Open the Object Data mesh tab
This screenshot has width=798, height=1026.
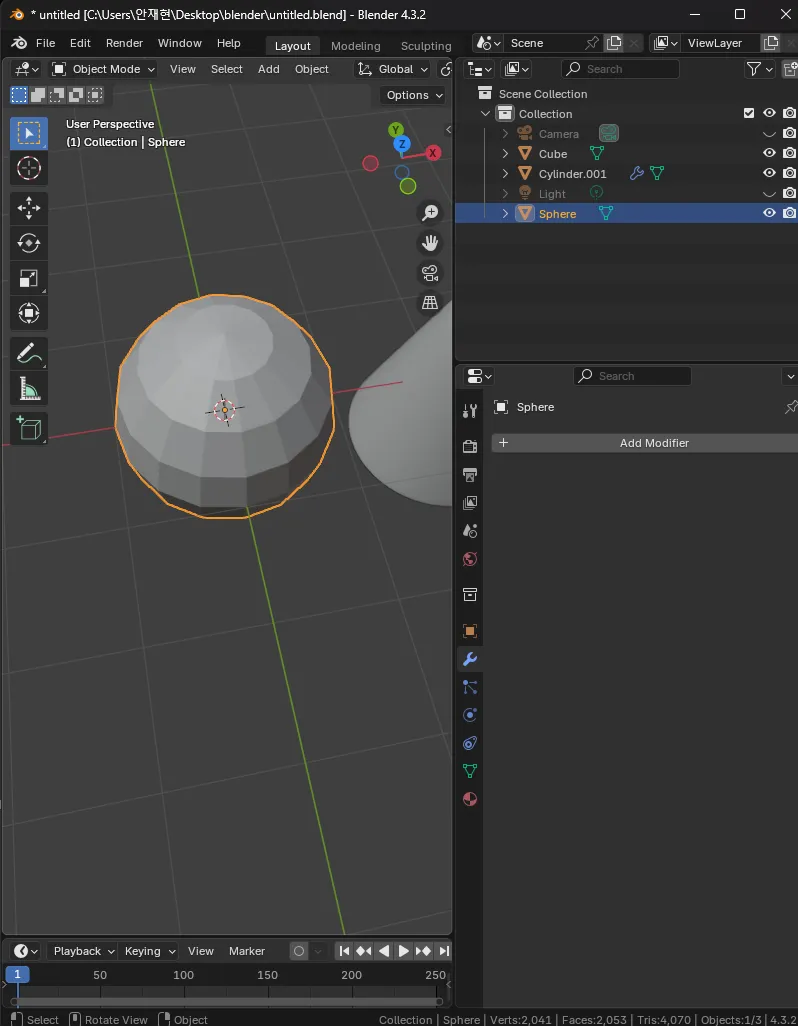click(470, 771)
